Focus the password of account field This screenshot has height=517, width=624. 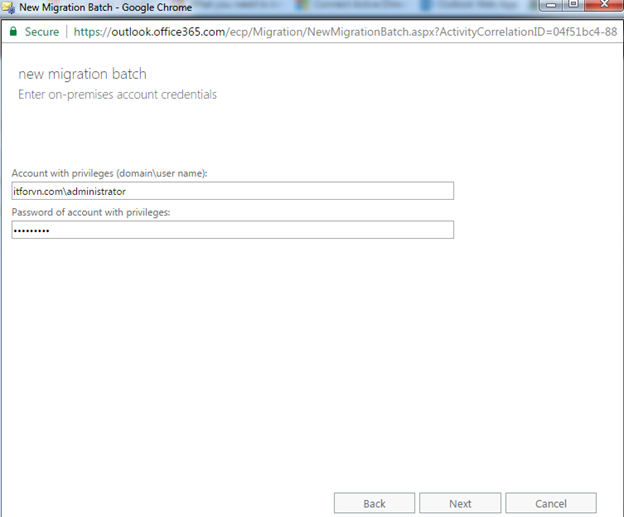tap(232, 230)
